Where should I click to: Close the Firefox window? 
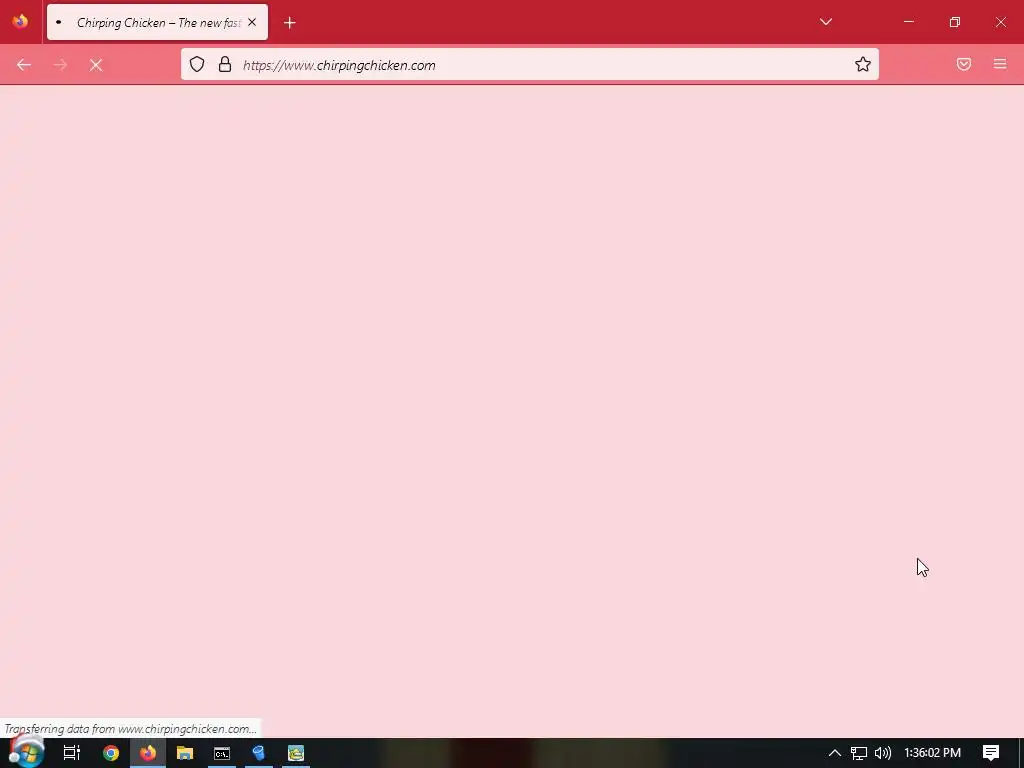click(1000, 22)
